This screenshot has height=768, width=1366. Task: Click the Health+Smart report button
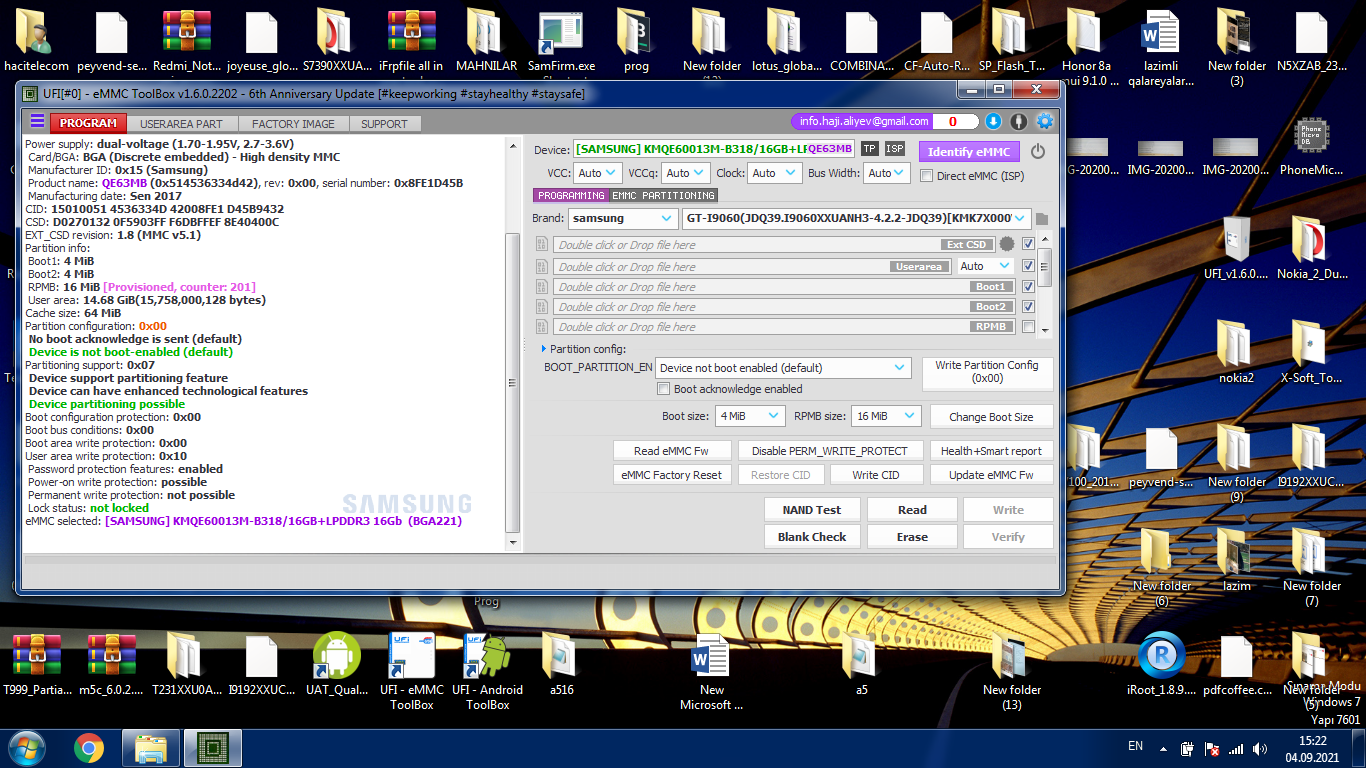991,451
